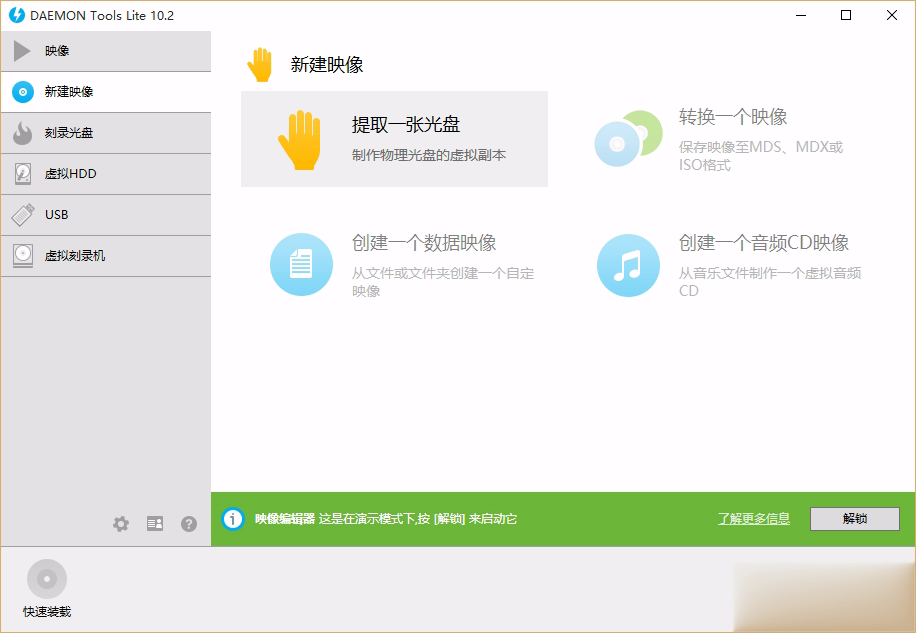Click the 从文件或文件夹创建一个自定映像 description
916x633 pixels.
tap(443, 282)
